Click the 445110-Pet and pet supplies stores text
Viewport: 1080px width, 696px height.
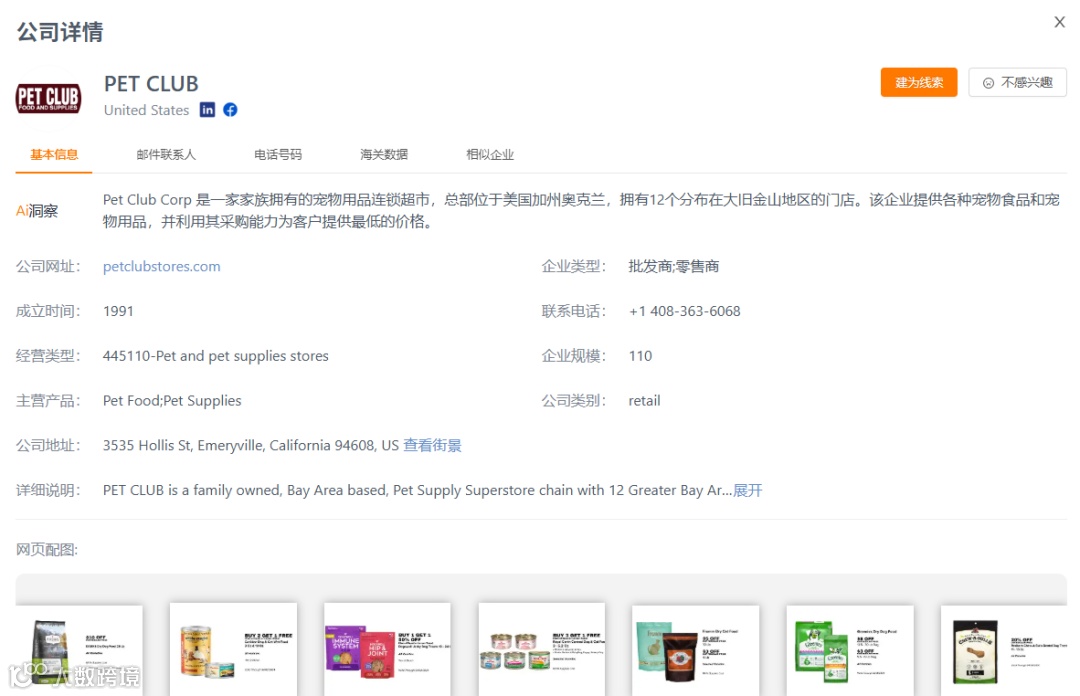[216, 356]
